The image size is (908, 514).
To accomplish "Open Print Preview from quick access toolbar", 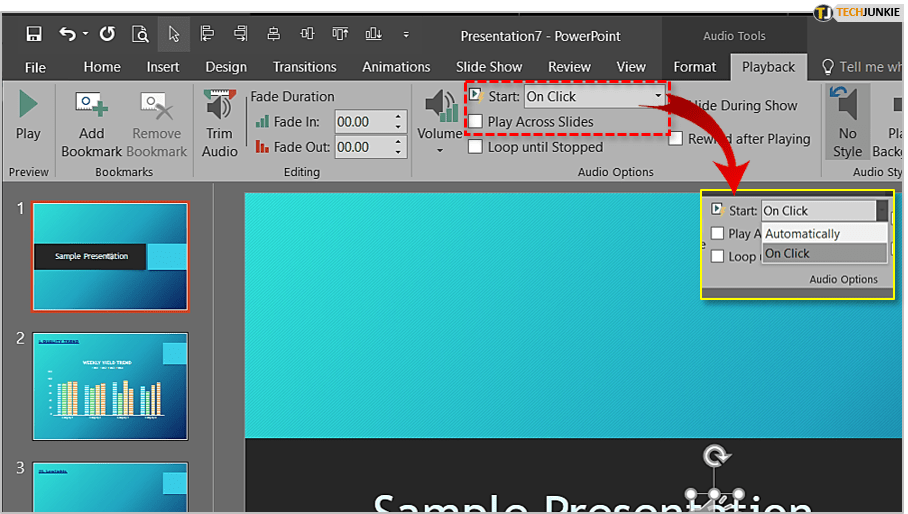I will coord(141,35).
